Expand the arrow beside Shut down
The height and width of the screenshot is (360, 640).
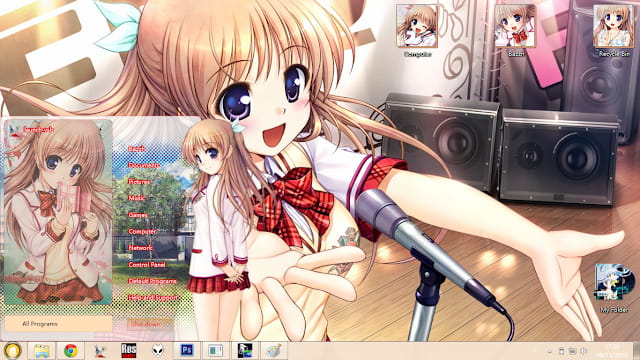point(168,324)
